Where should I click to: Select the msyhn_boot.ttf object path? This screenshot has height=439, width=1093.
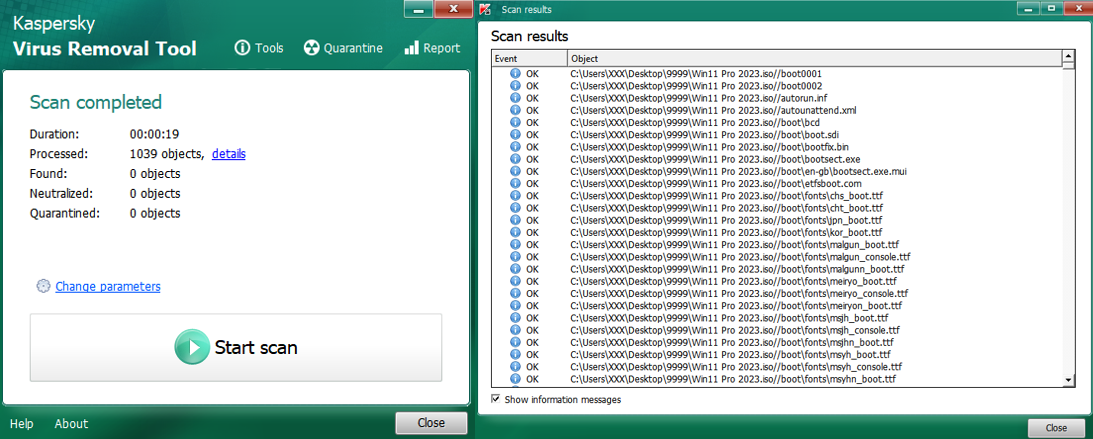pos(733,378)
